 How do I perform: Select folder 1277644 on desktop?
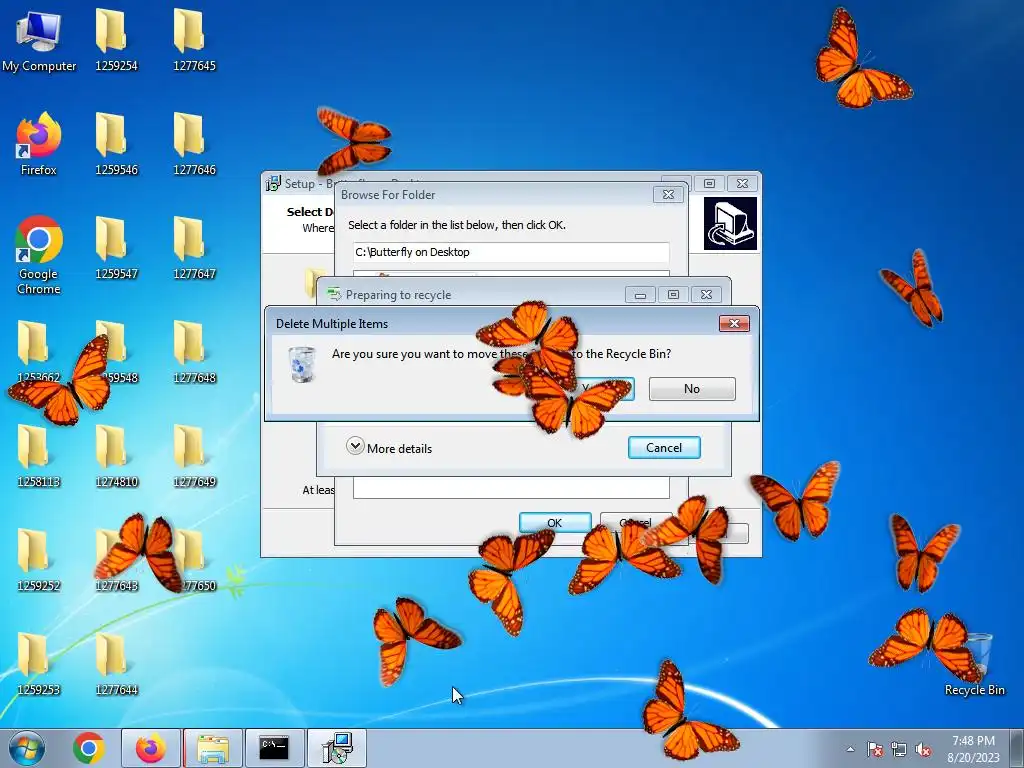tap(116, 664)
